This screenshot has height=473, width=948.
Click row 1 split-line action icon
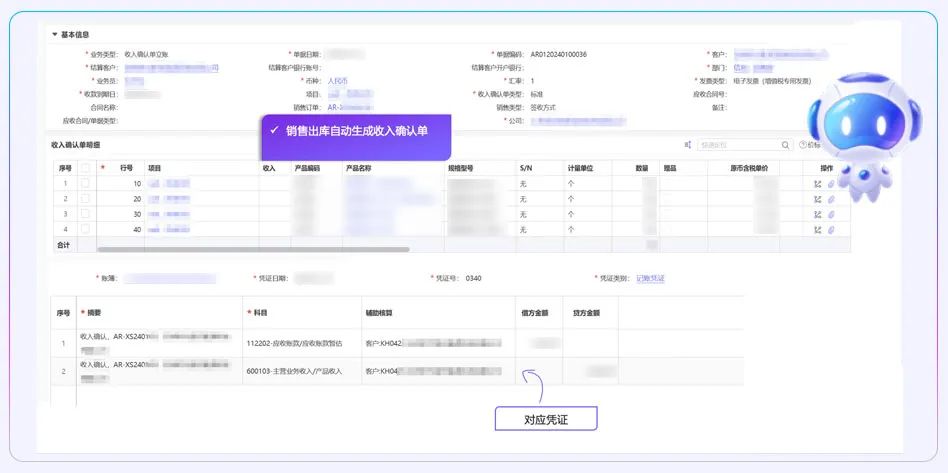click(818, 184)
